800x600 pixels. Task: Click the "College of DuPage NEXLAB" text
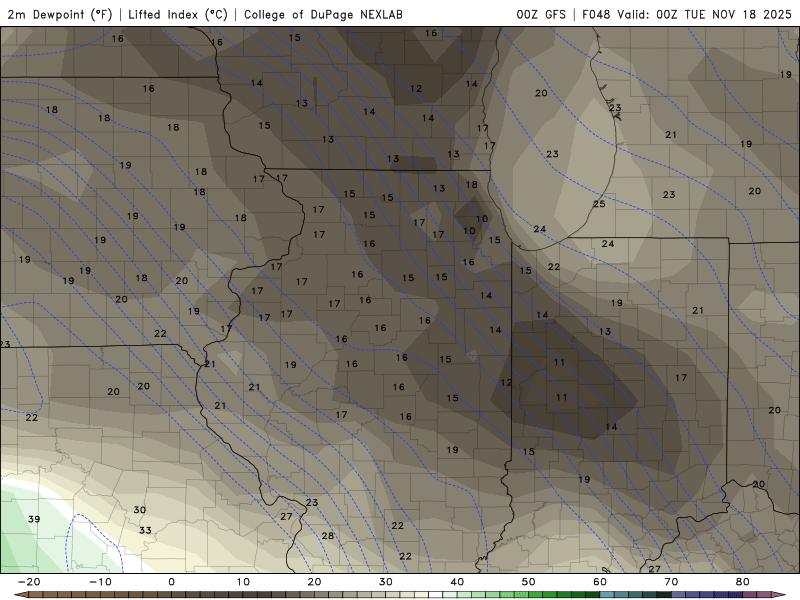[323, 14]
